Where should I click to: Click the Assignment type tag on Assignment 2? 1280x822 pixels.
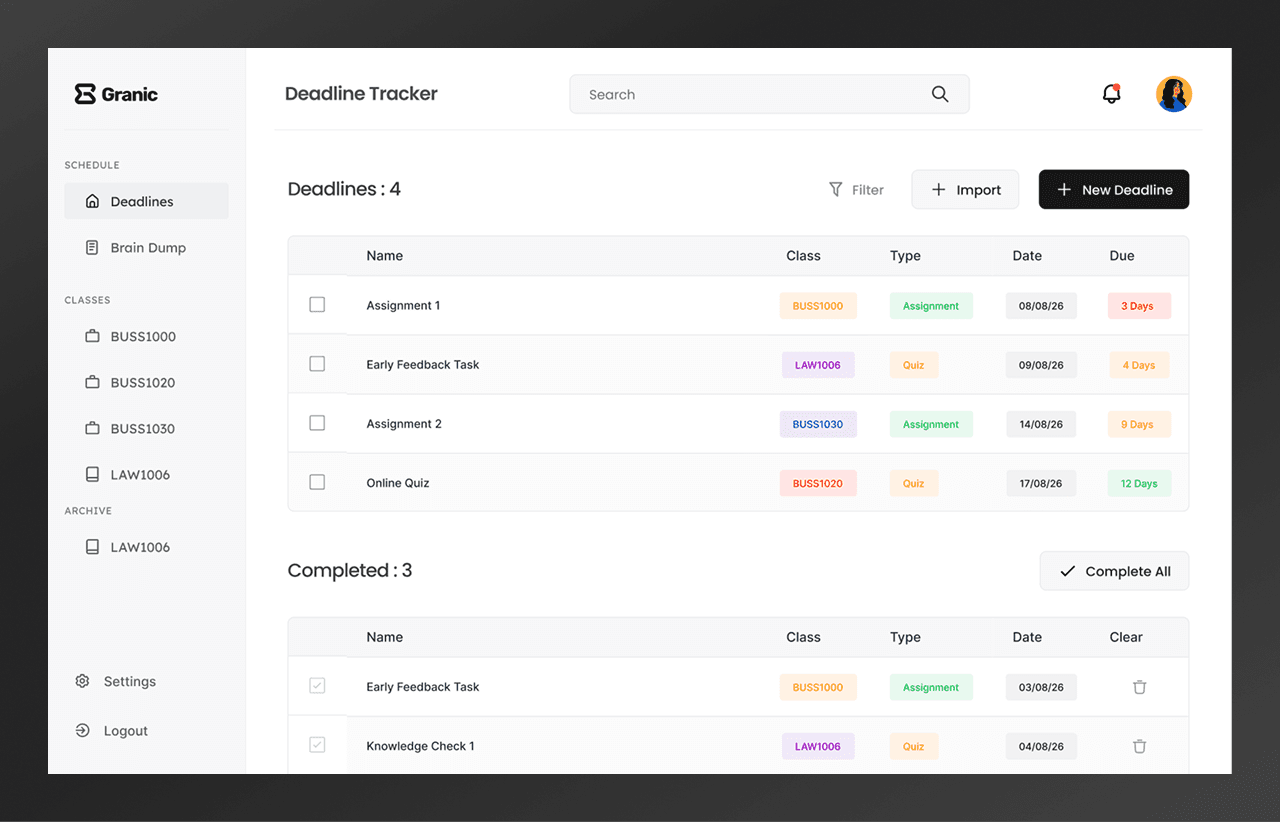pos(931,424)
